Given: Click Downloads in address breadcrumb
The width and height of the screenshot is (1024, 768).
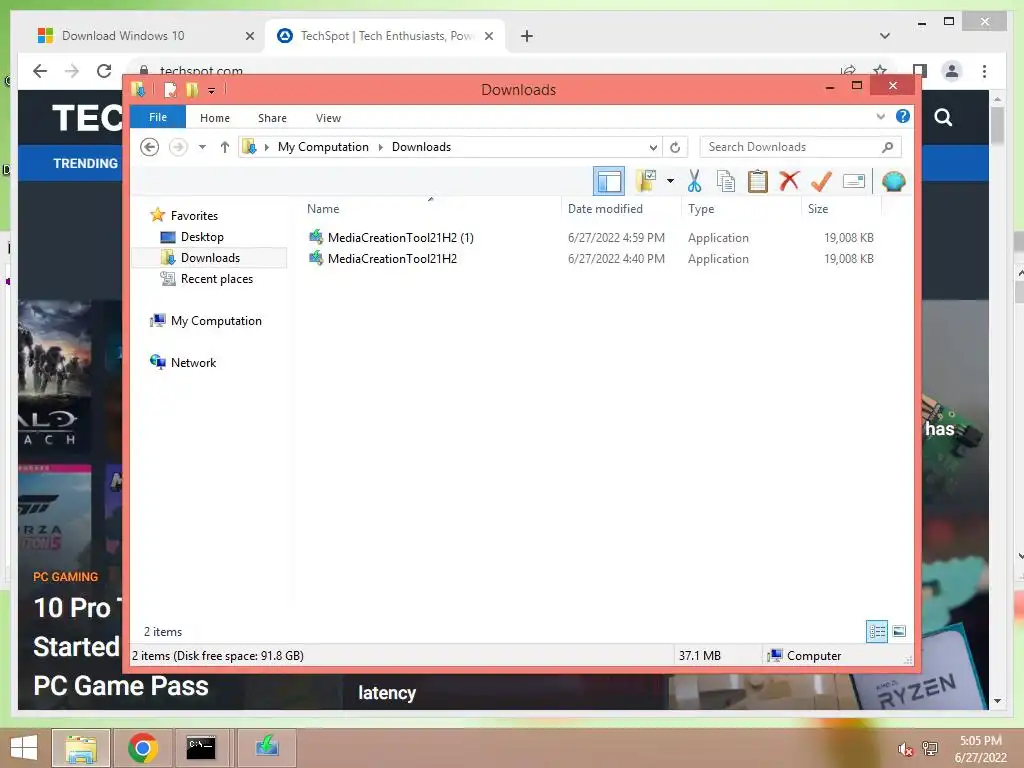Looking at the screenshot, I should click(421, 147).
